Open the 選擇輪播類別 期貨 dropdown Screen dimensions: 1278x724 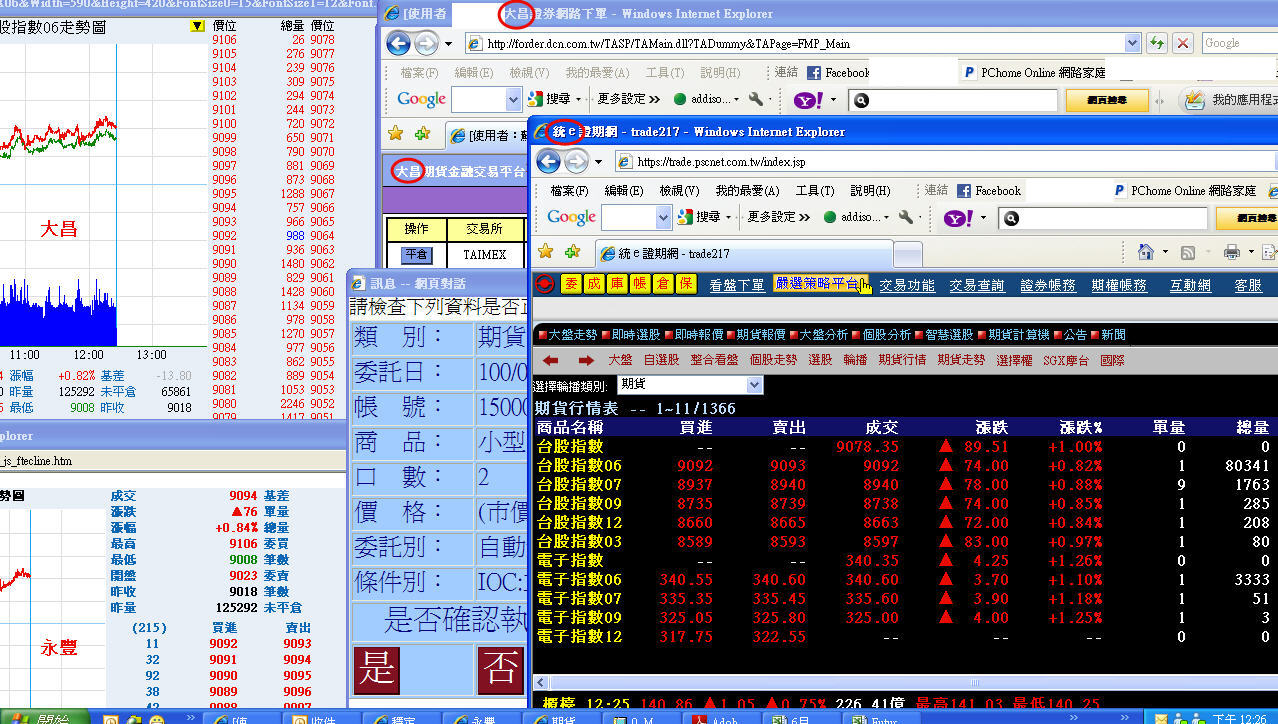(755, 385)
